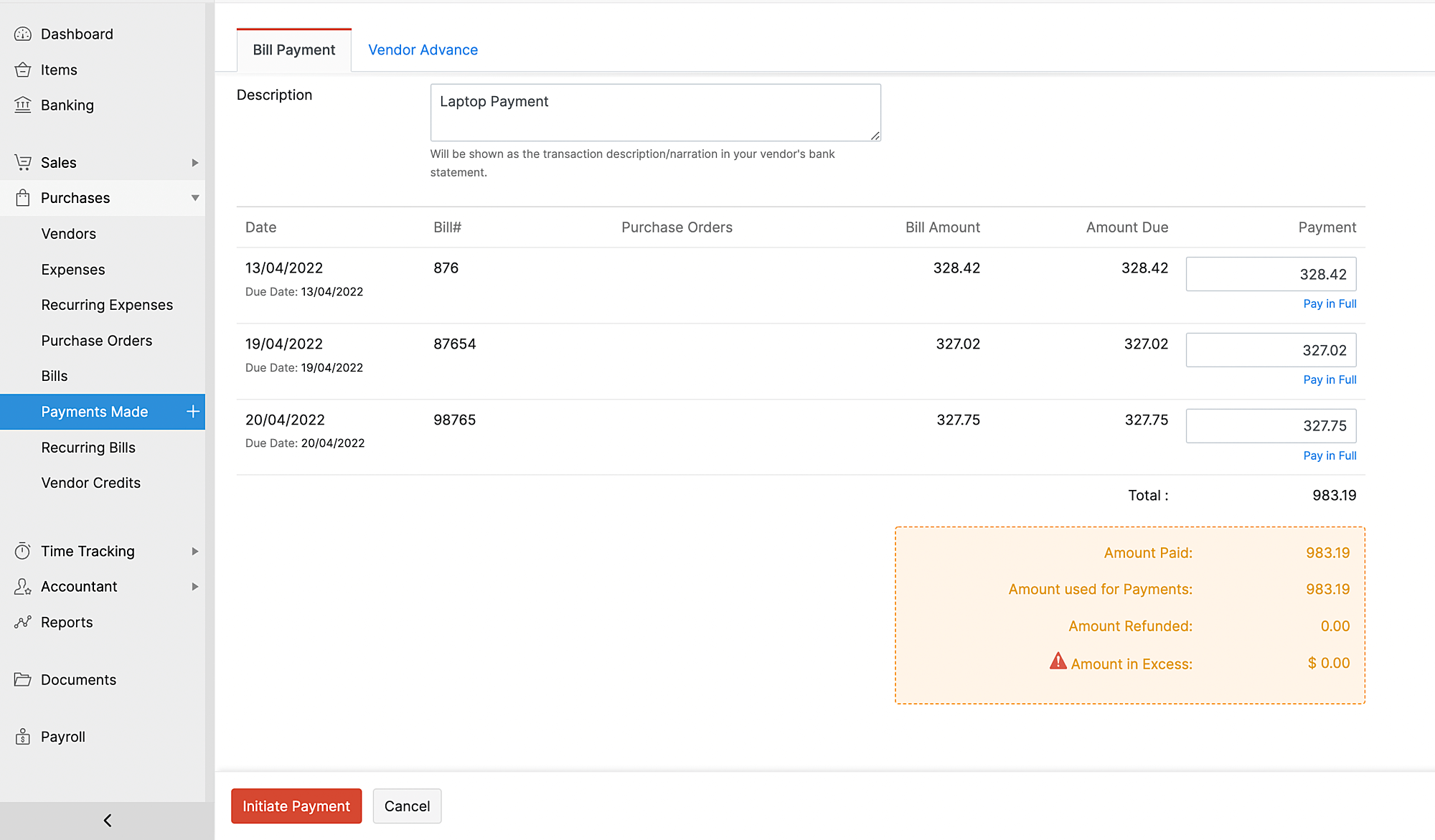Expand the Sales submenu arrow
The image size is (1435, 840).
point(194,163)
